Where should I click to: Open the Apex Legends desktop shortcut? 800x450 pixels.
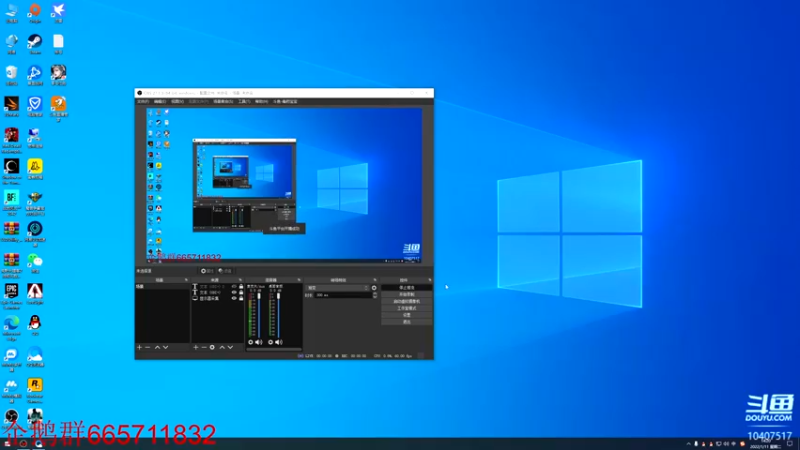coord(35,294)
